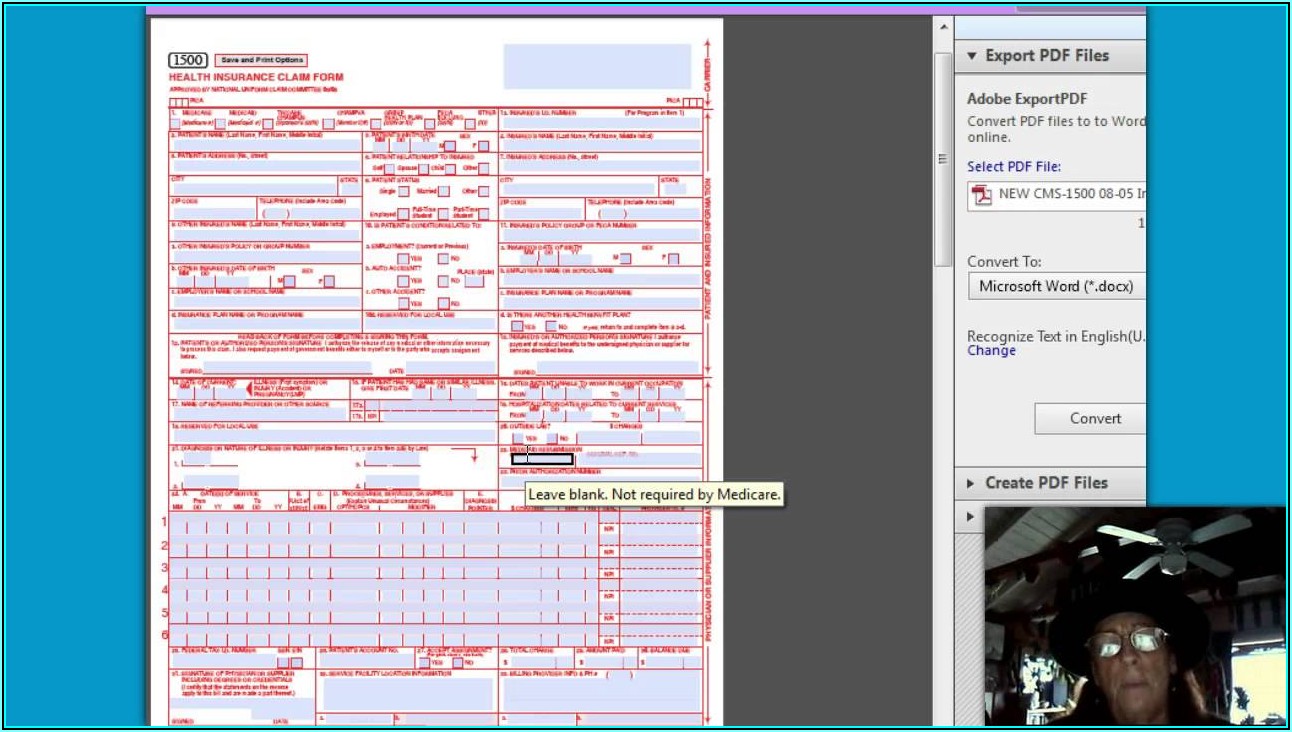Expand the Create PDF Files section
This screenshot has width=1292, height=732.
point(971,483)
